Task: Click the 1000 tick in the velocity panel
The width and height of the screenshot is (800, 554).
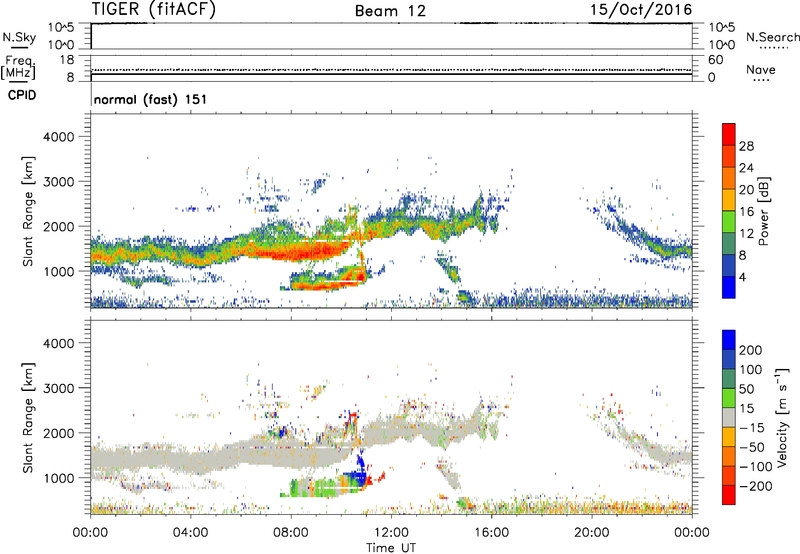Action: [58, 478]
